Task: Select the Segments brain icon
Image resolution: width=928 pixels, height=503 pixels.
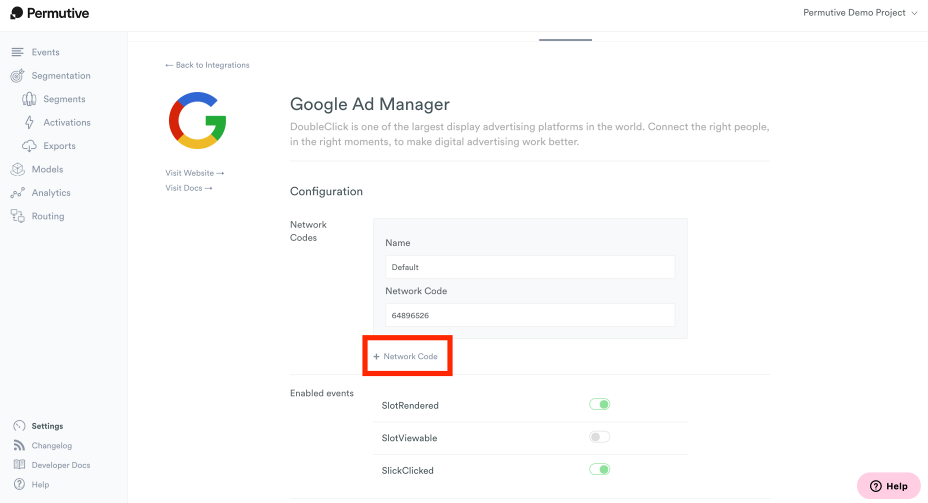Action: (29, 99)
